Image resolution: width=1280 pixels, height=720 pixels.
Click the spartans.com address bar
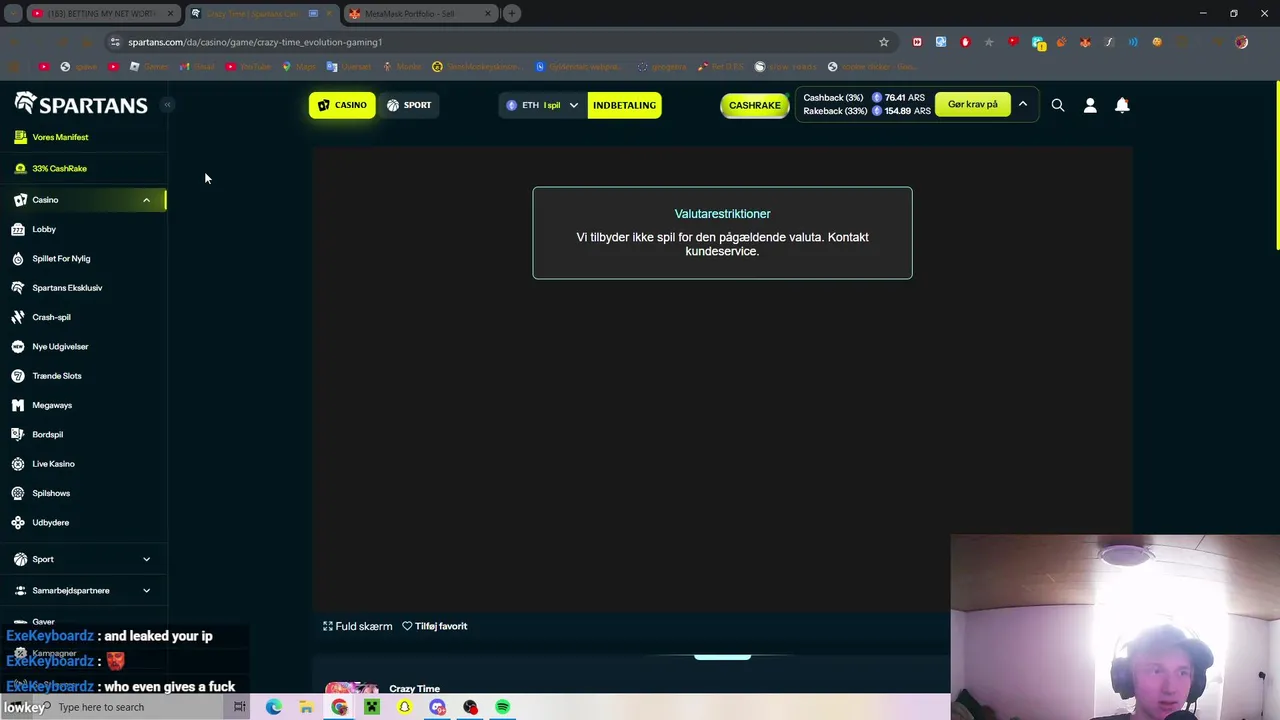490,42
